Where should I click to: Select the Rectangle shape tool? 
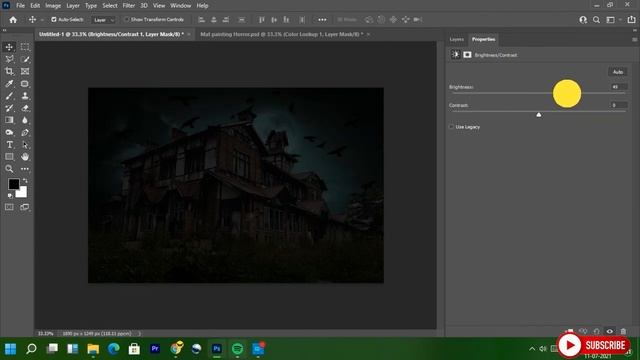click(x=9, y=157)
